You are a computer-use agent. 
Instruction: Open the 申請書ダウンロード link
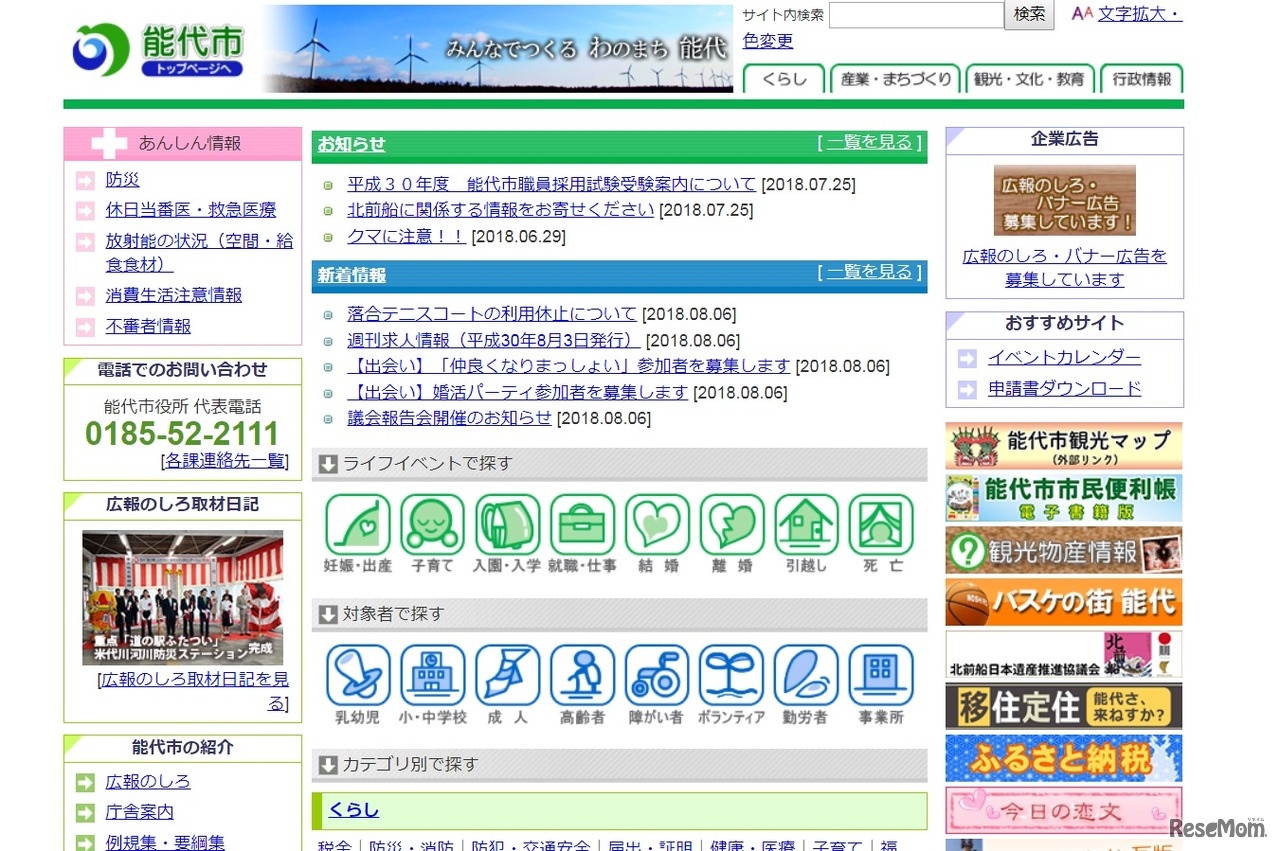[1064, 389]
